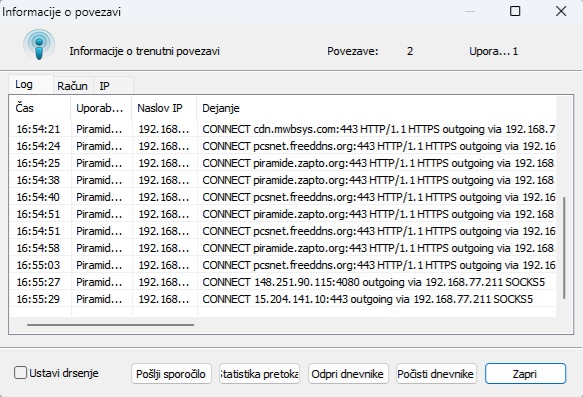Open Statistika pretoka
Screen dimensions: 583x397
pyautogui.click(x=259, y=374)
